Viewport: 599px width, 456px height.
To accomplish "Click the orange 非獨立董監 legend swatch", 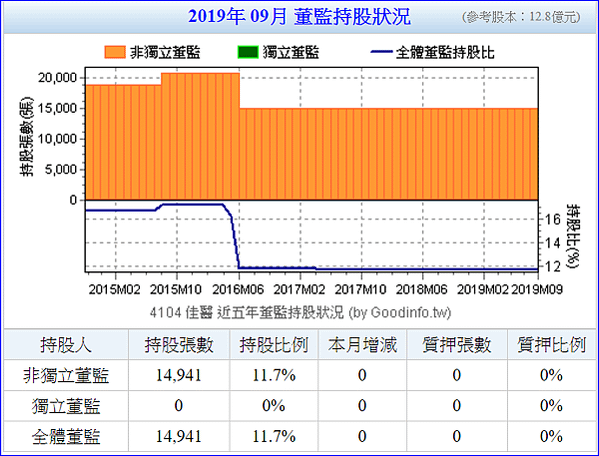I will point(115,52).
